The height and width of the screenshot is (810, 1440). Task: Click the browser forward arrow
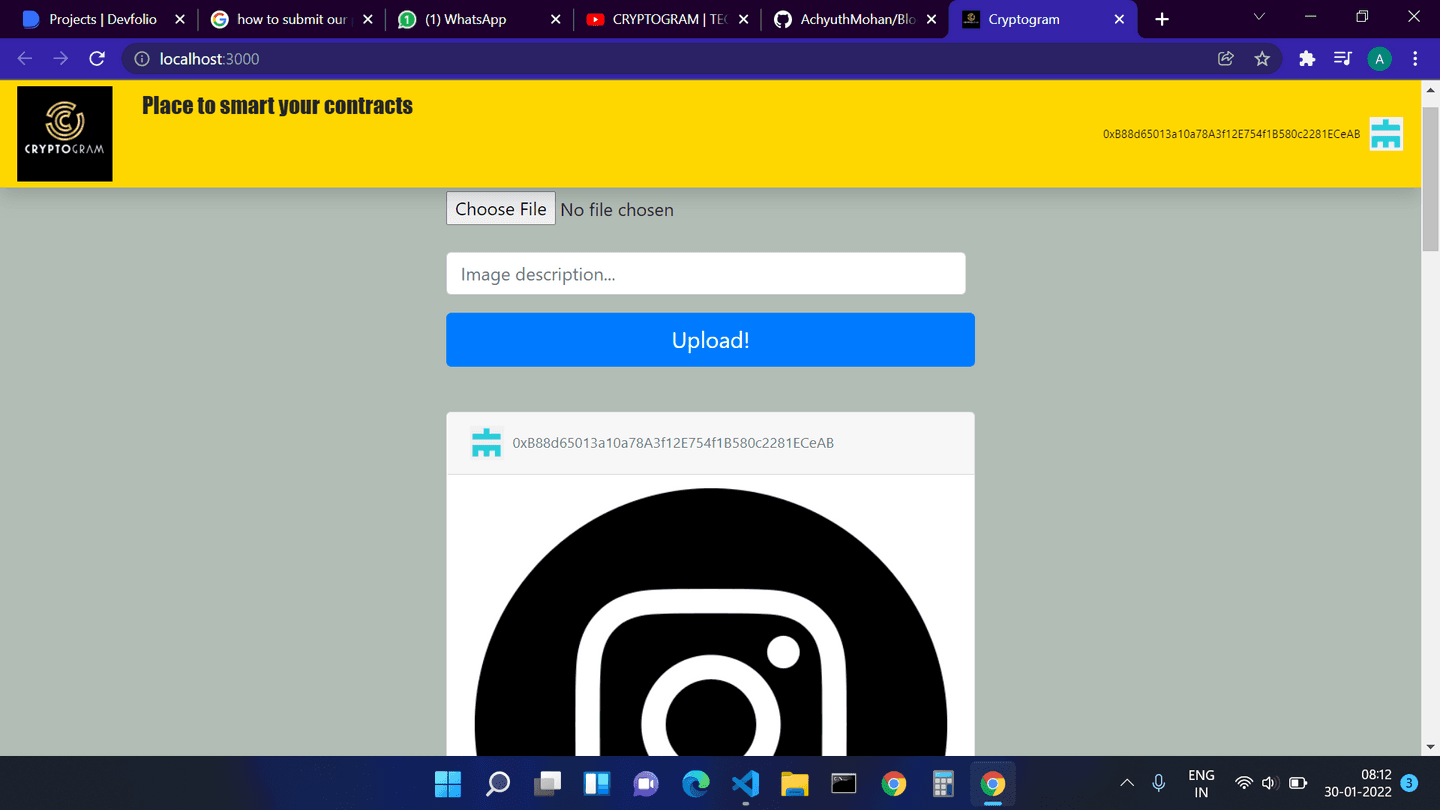(61, 59)
